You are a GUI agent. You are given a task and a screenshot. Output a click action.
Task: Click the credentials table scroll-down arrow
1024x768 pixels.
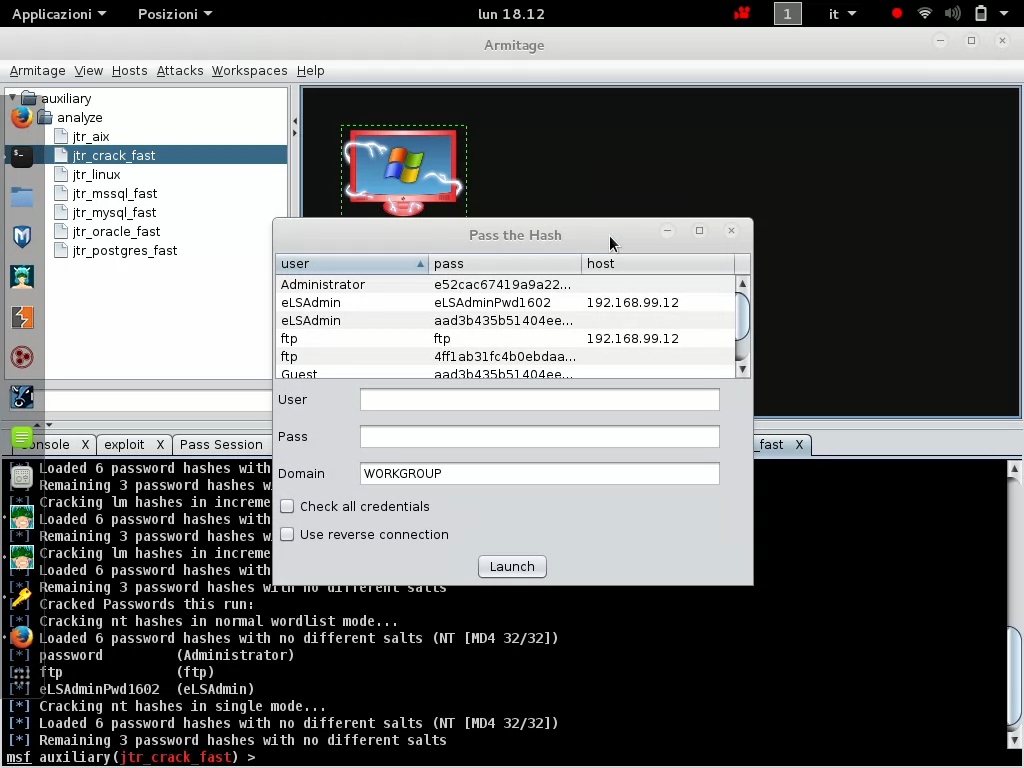click(742, 369)
